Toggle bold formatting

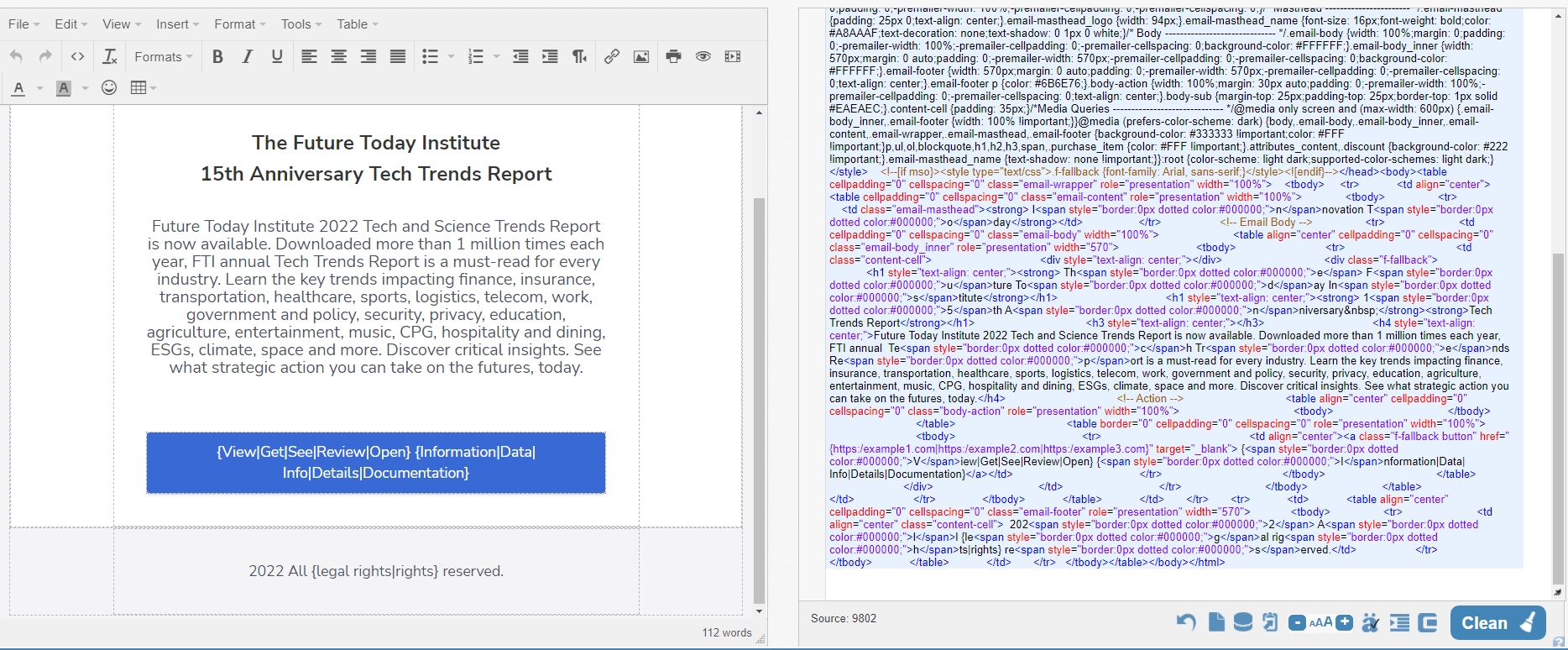point(217,56)
